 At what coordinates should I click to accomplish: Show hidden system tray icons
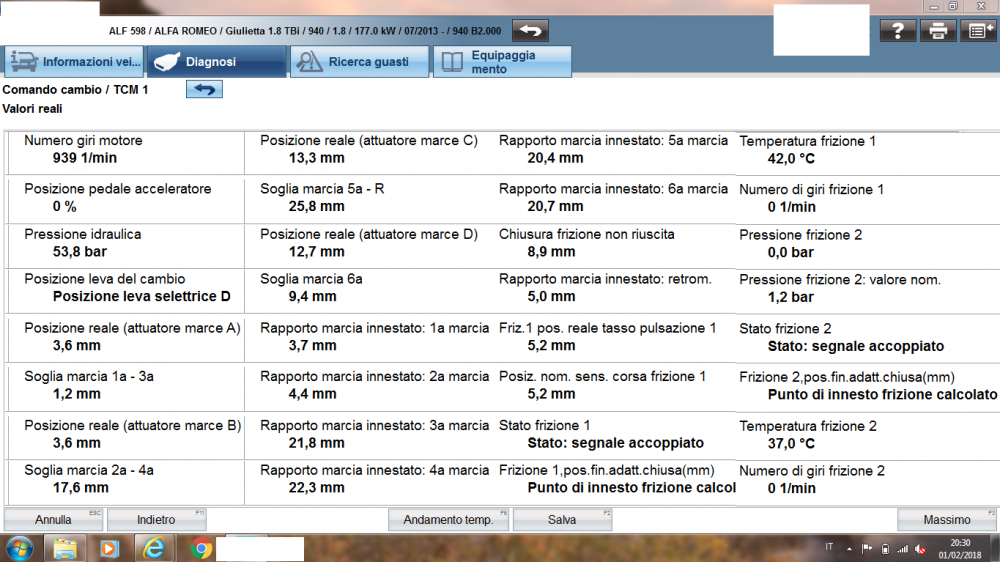851,548
